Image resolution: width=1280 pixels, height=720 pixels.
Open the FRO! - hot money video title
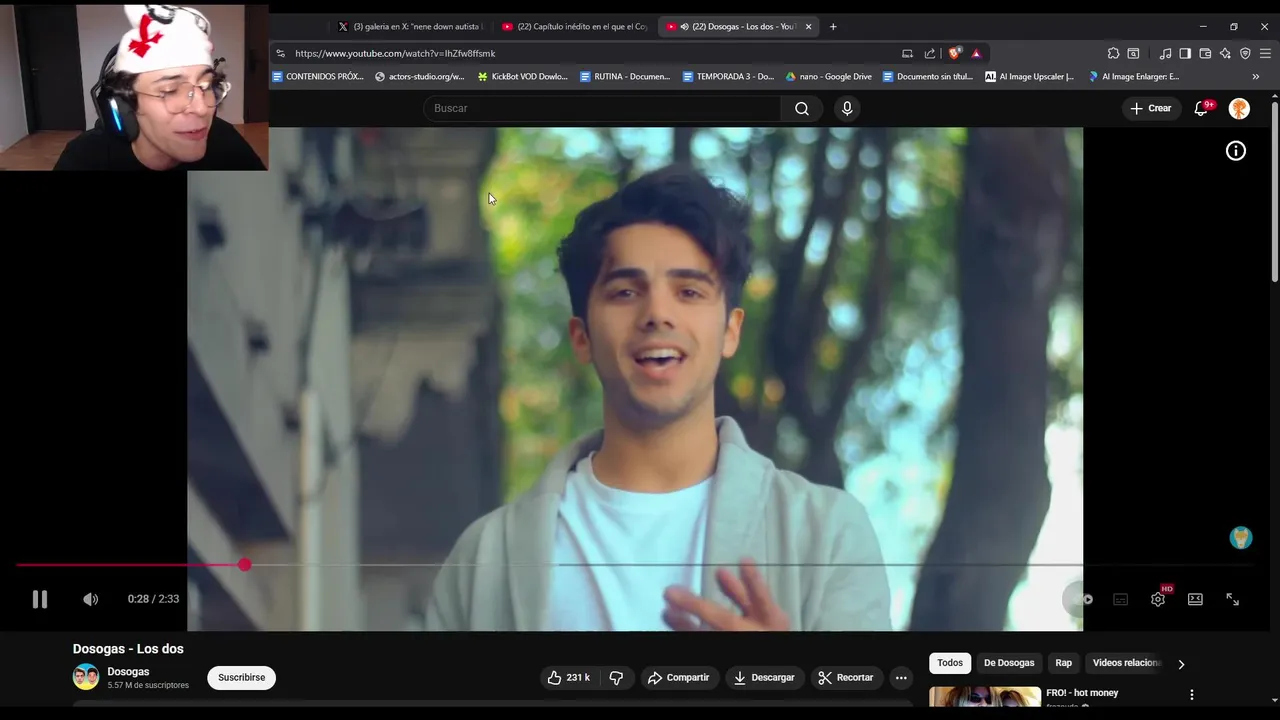click(1082, 693)
